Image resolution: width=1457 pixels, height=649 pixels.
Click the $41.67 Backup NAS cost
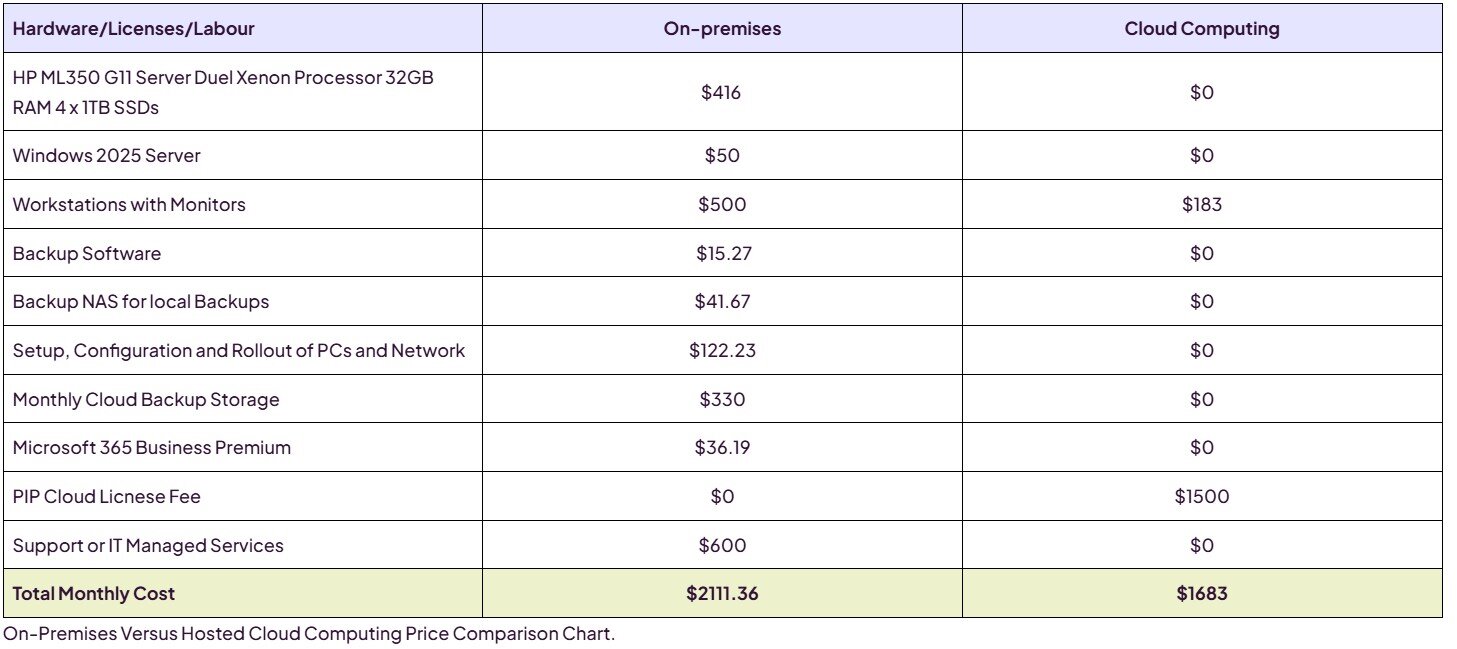click(722, 302)
